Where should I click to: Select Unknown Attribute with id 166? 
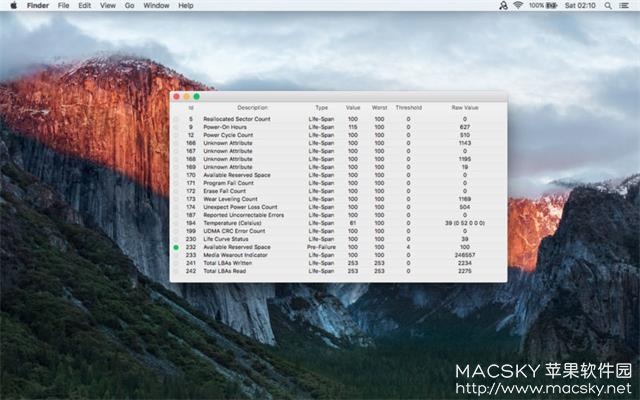(338, 143)
